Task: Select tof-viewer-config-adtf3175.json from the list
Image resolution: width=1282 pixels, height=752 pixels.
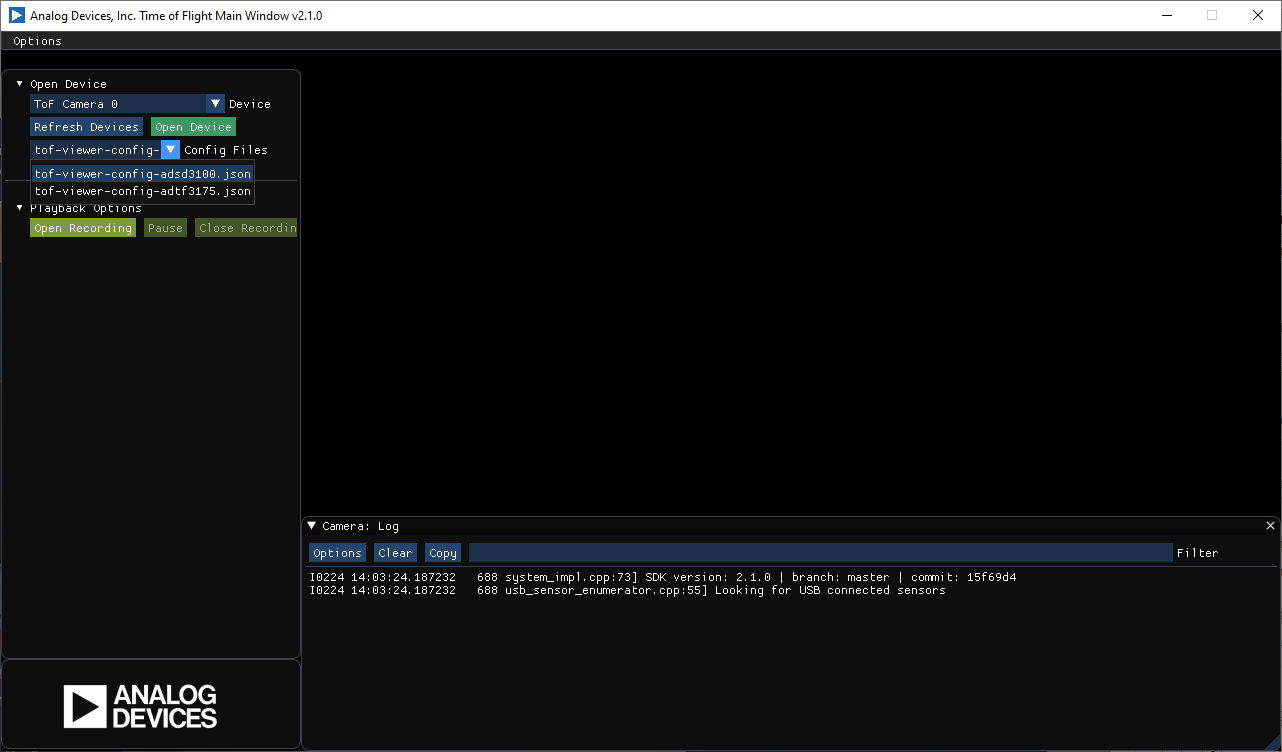Action: (143, 191)
